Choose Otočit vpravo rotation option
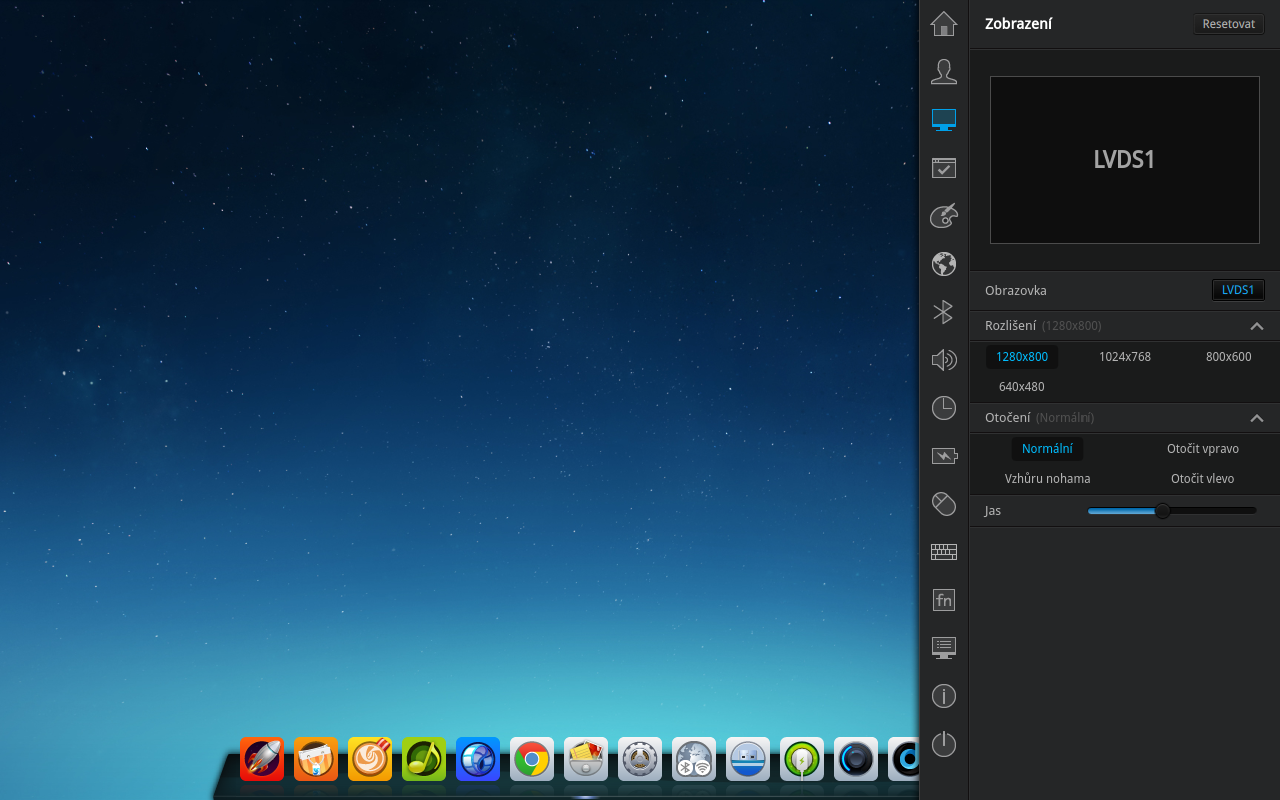The image size is (1280, 800). (1202, 448)
